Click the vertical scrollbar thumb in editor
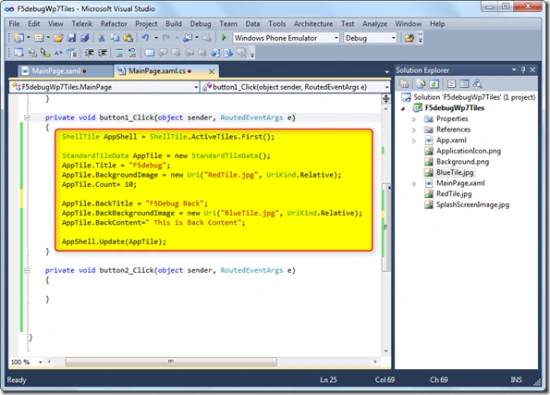Image resolution: width=550 pixels, height=395 pixels. click(x=386, y=227)
